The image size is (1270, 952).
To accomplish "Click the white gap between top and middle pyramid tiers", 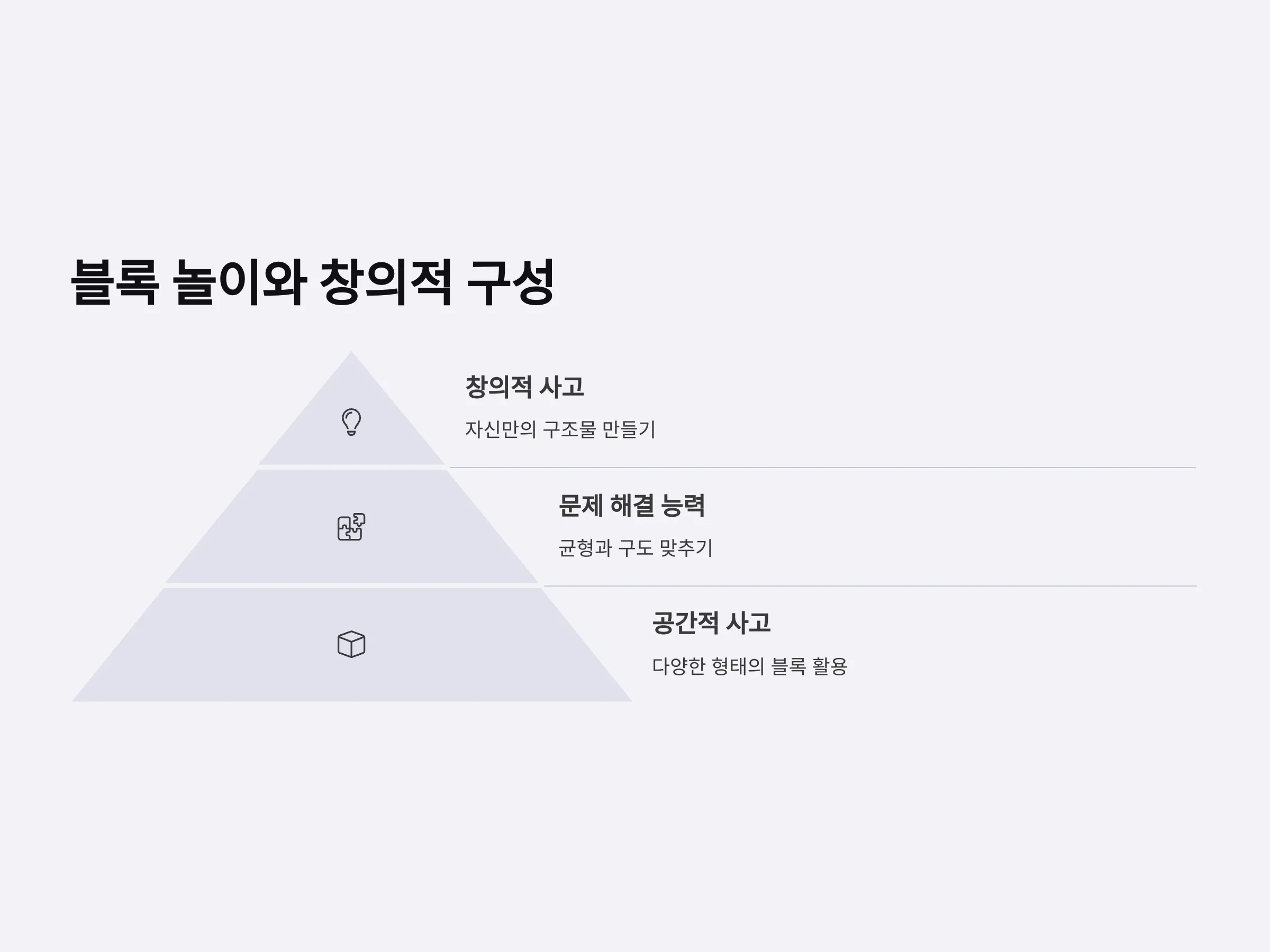I will tap(351, 467).
